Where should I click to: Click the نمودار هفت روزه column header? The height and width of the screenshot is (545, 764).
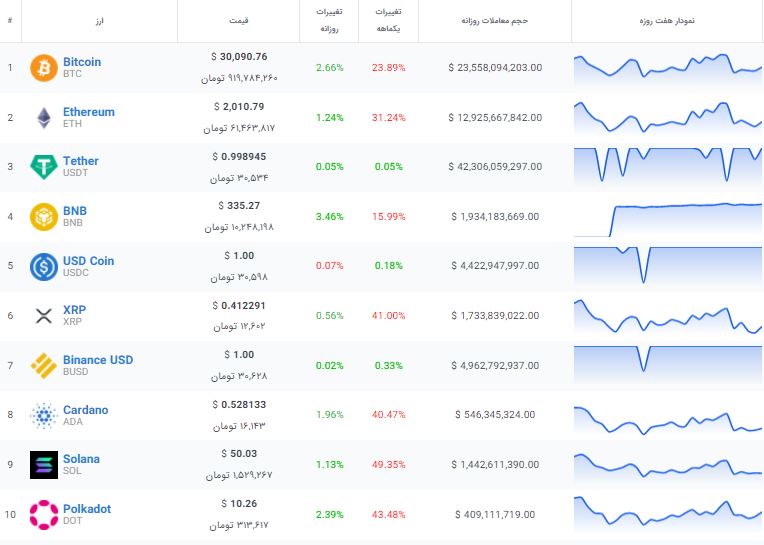pos(667,20)
